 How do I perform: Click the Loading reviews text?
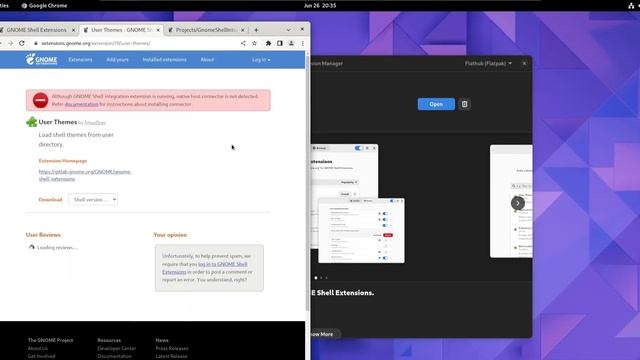coord(57,247)
